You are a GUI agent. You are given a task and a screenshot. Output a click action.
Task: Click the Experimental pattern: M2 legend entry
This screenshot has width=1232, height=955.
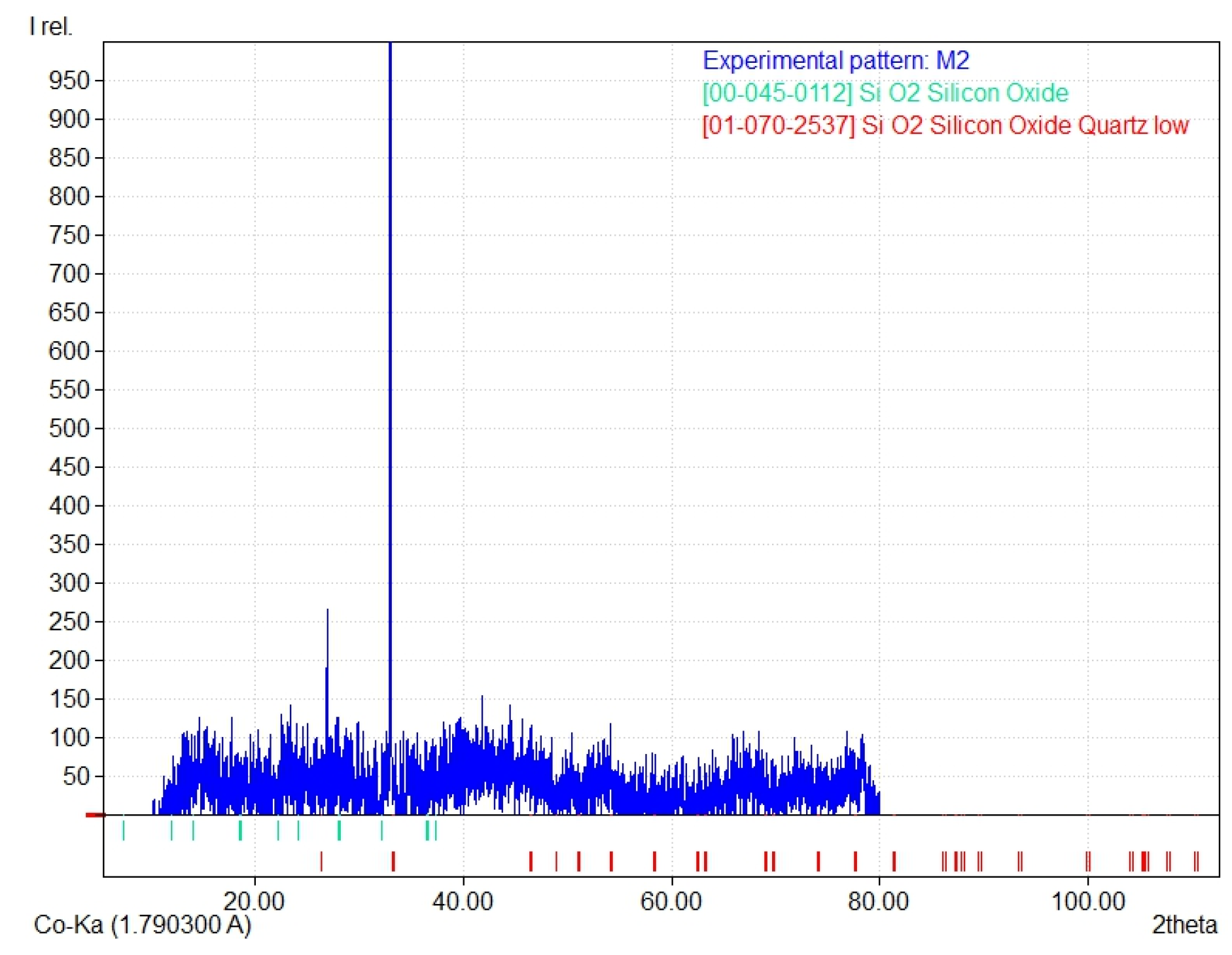click(x=835, y=61)
